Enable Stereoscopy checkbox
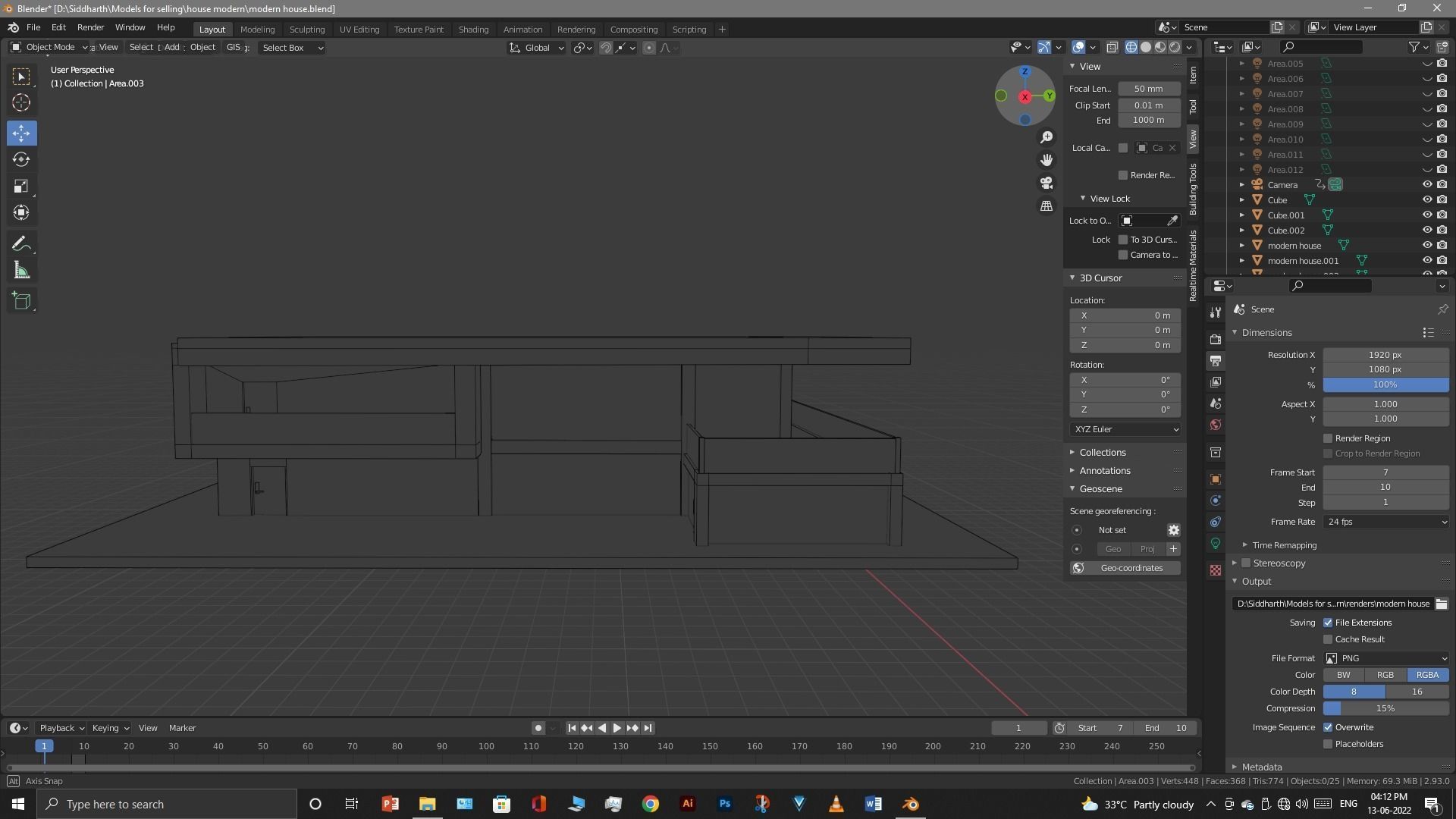This screenshot has height=819, width=1456. click(x=1246, y=563)
